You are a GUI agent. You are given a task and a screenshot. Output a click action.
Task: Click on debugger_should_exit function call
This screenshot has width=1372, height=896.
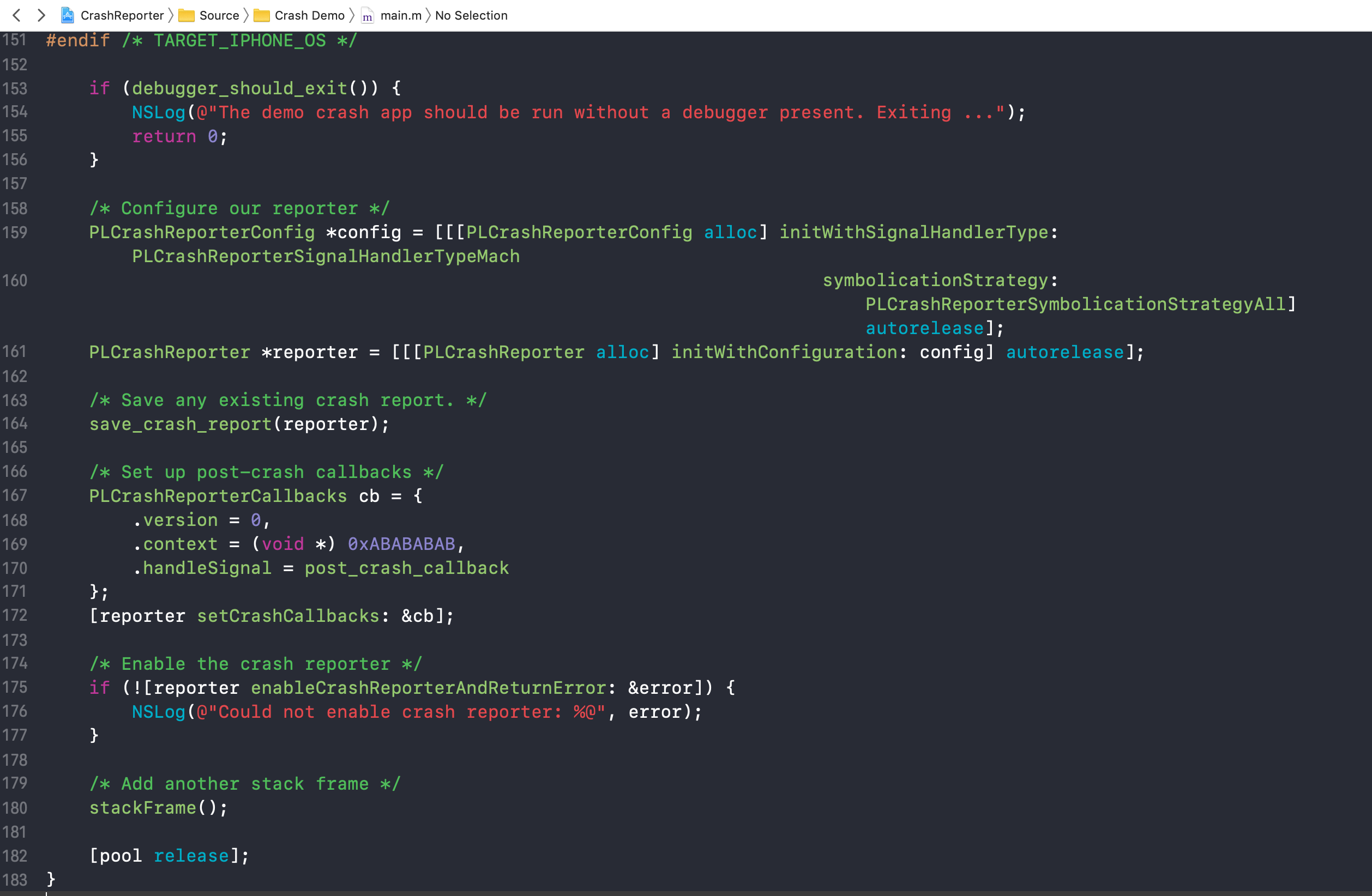240,88
